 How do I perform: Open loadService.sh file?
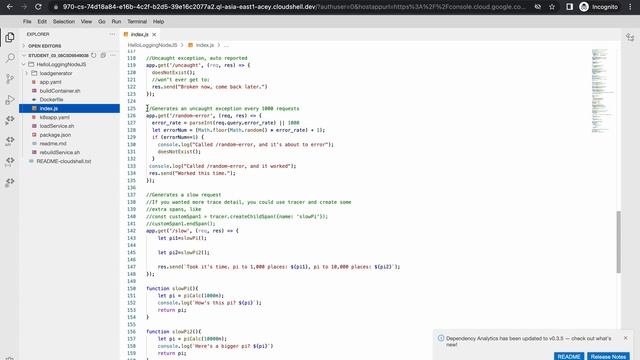point(57,126)
